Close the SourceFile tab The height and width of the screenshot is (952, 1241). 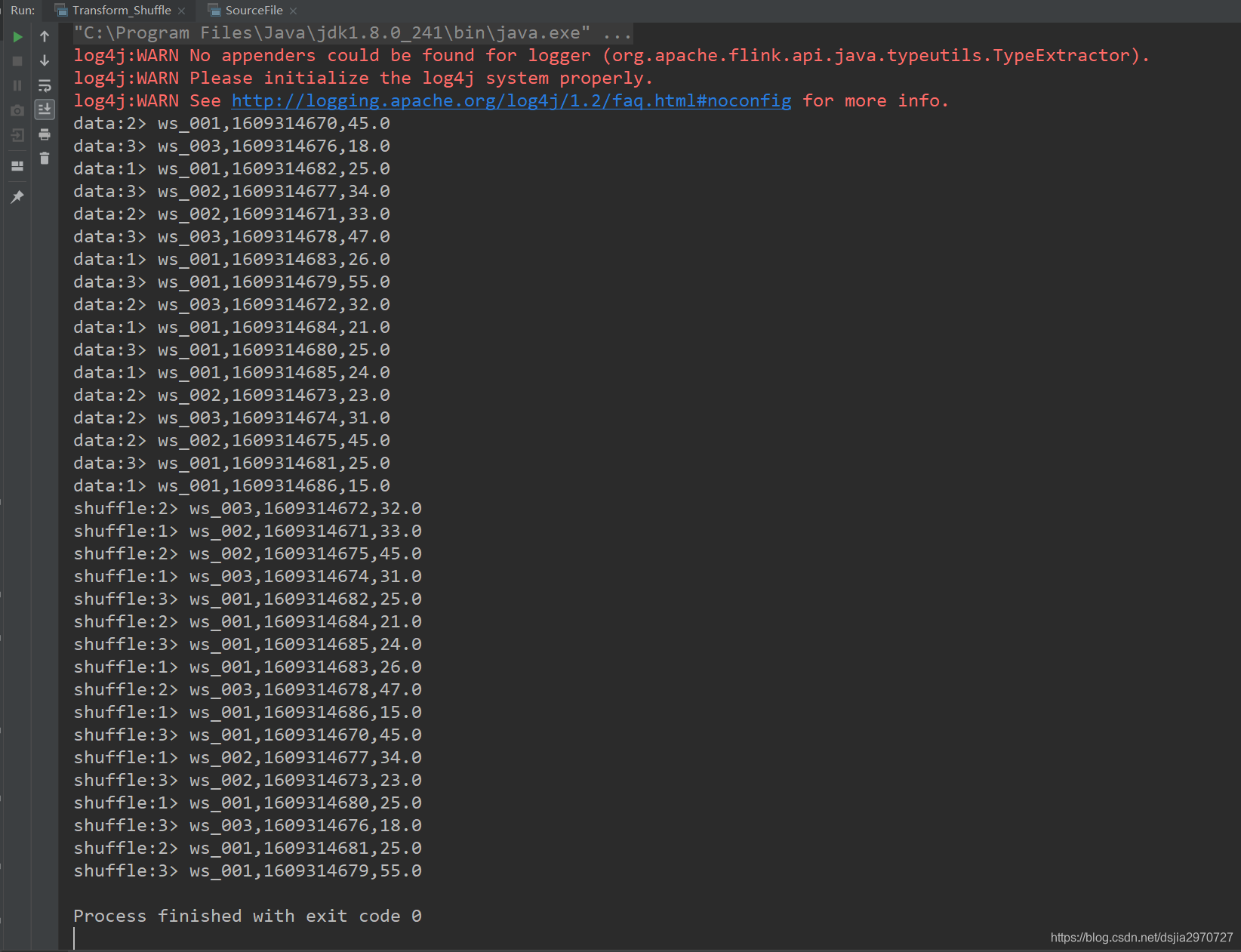click(293, 11)
